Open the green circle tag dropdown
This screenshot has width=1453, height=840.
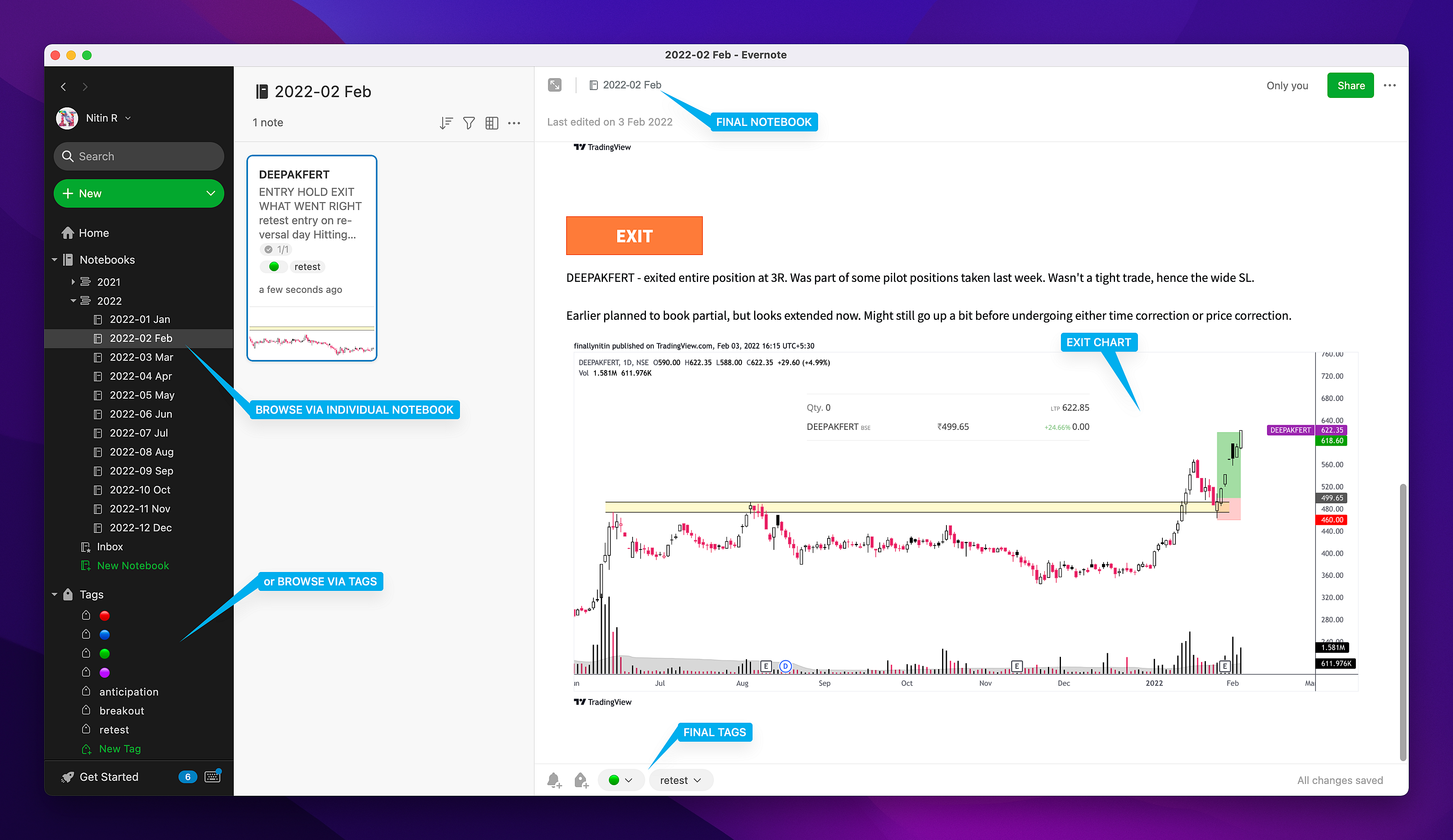(x=621, y=780)
